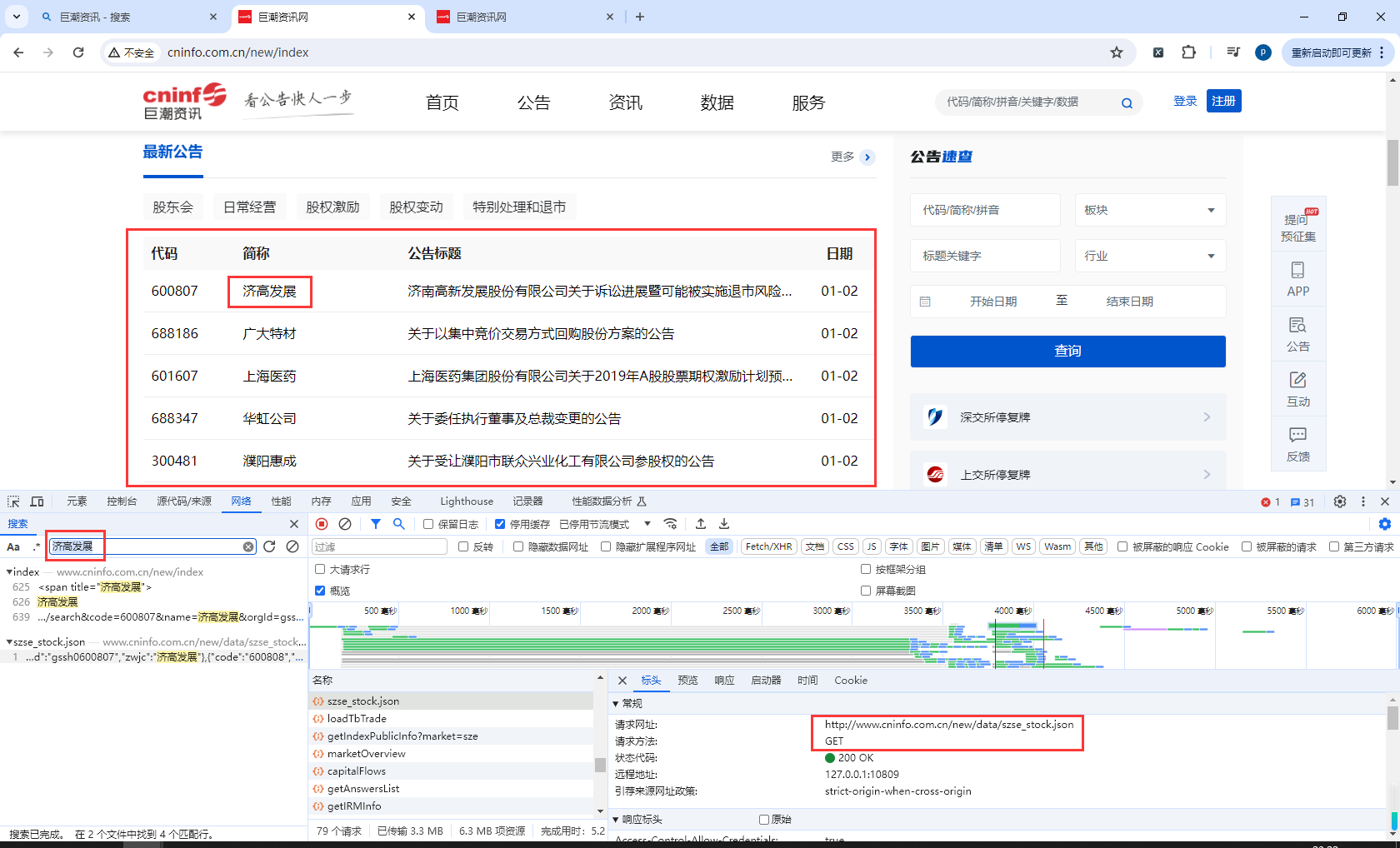Enable 按框架分组 checkbox
Viewport: 1400px width, 848px height.
click(866, 569)
